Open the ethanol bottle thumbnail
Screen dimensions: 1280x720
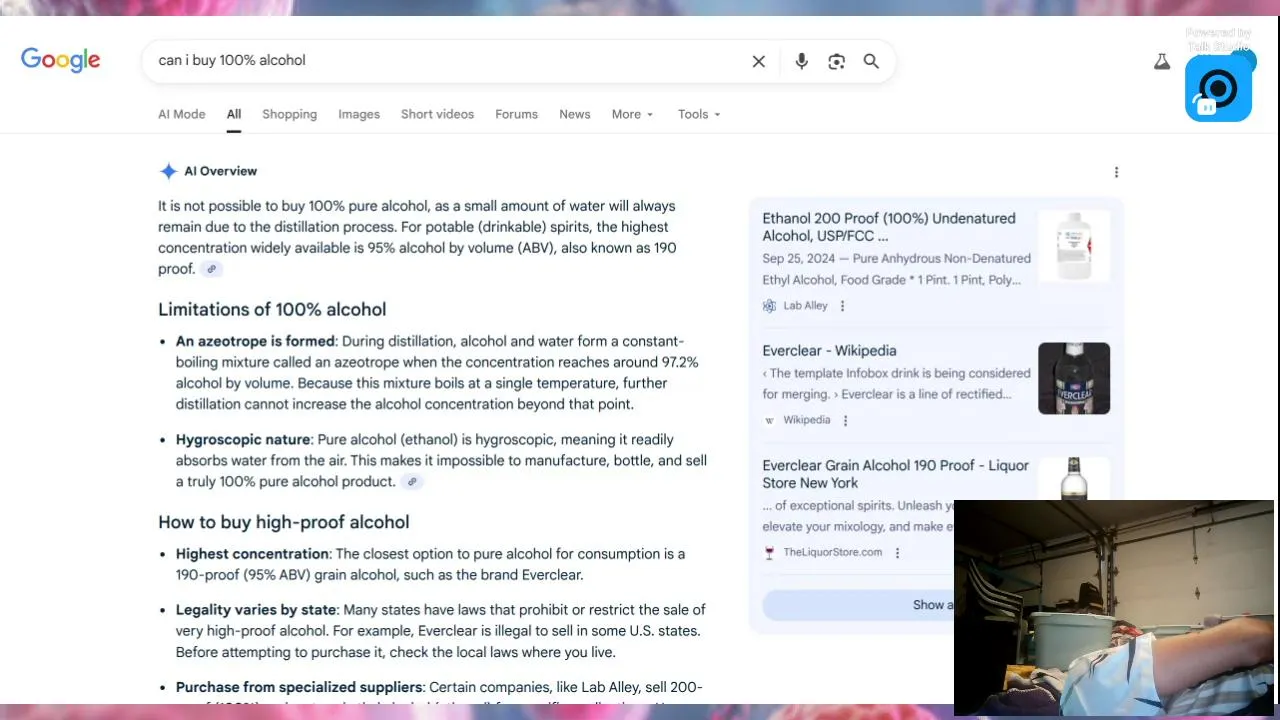tap(1074, 246)
